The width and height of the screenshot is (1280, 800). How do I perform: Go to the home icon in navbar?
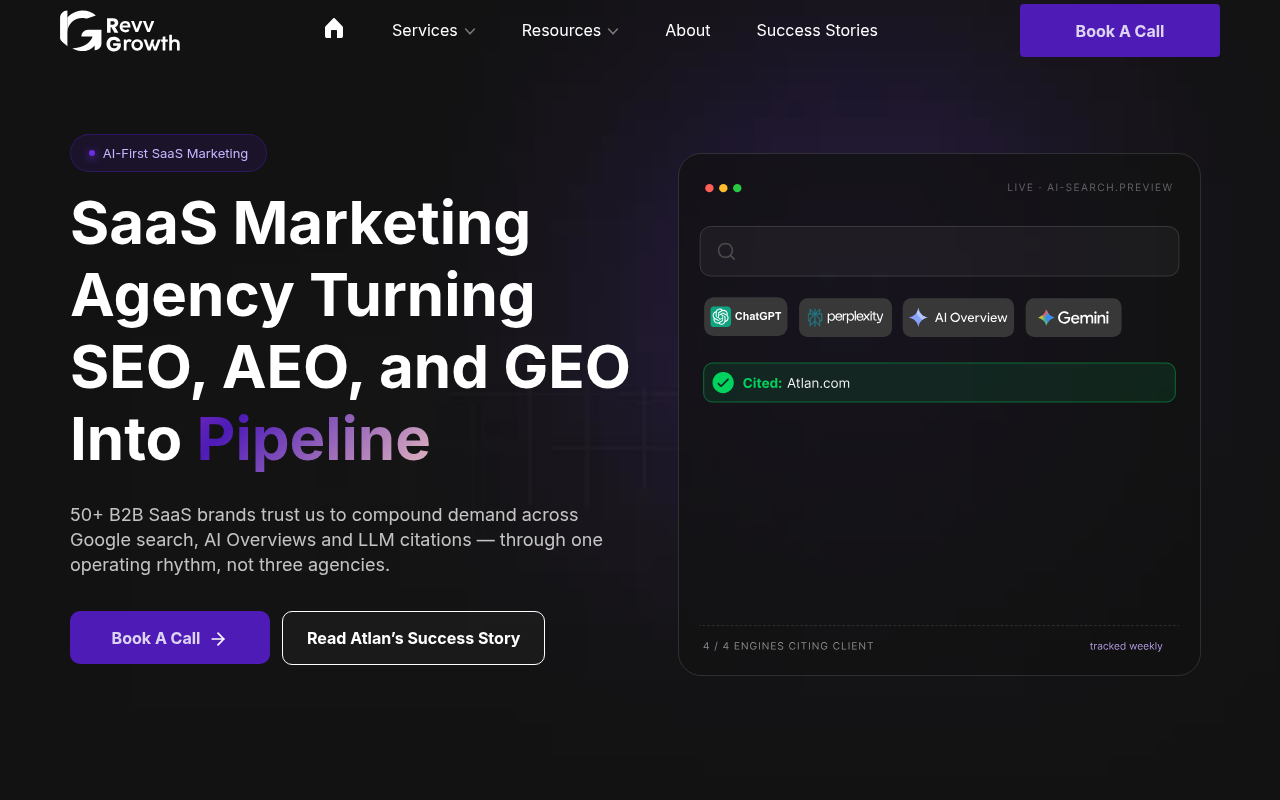tap(334, 29)
